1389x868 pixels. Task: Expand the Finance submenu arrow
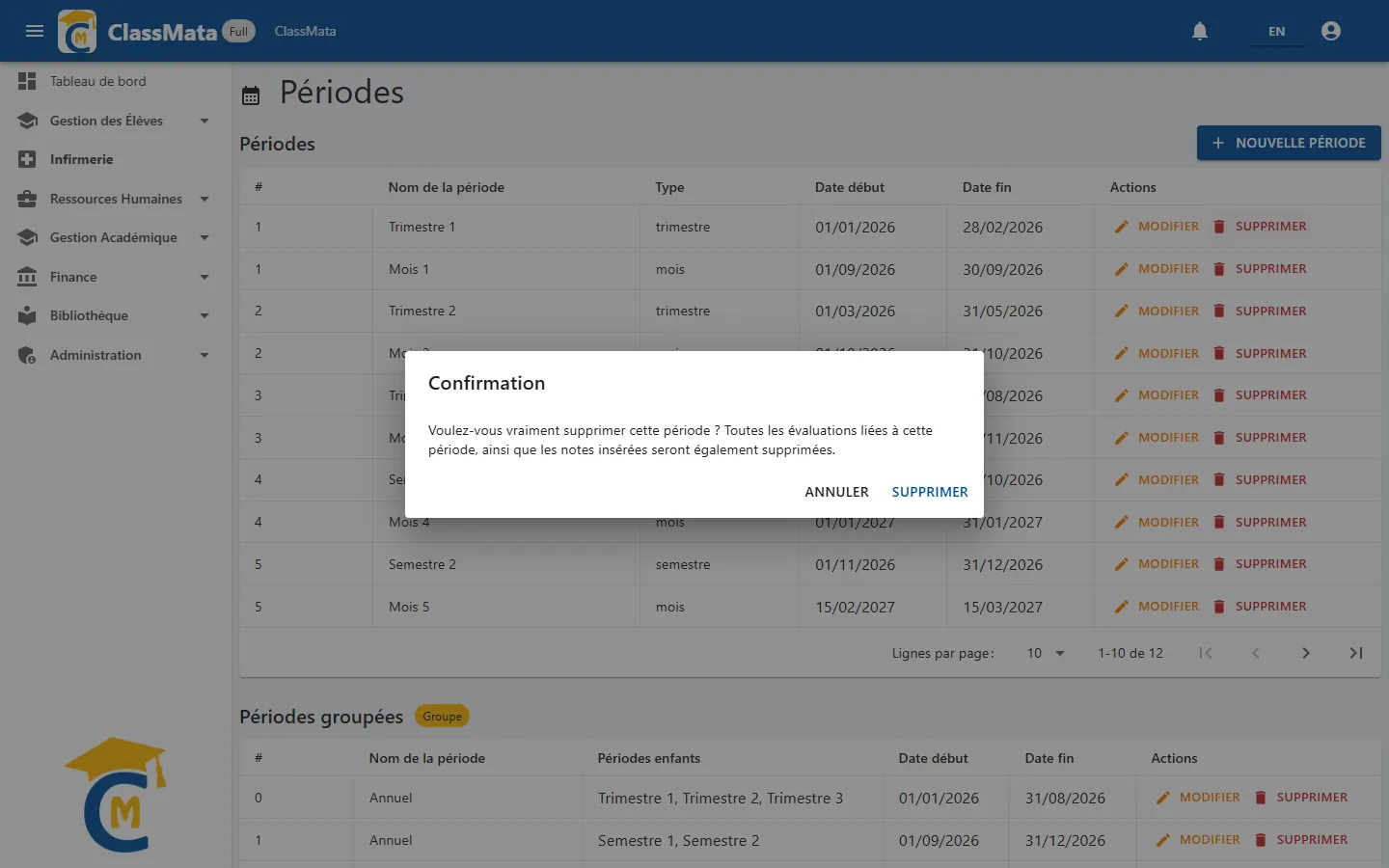click(x=204, y=277)
